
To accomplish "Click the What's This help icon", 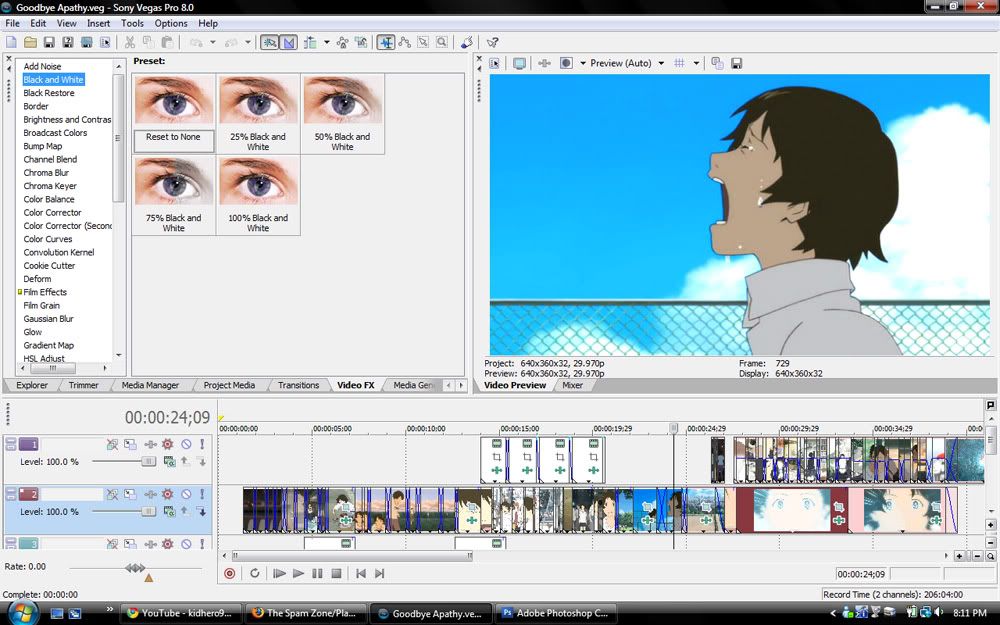I will (x=492, y=43).
